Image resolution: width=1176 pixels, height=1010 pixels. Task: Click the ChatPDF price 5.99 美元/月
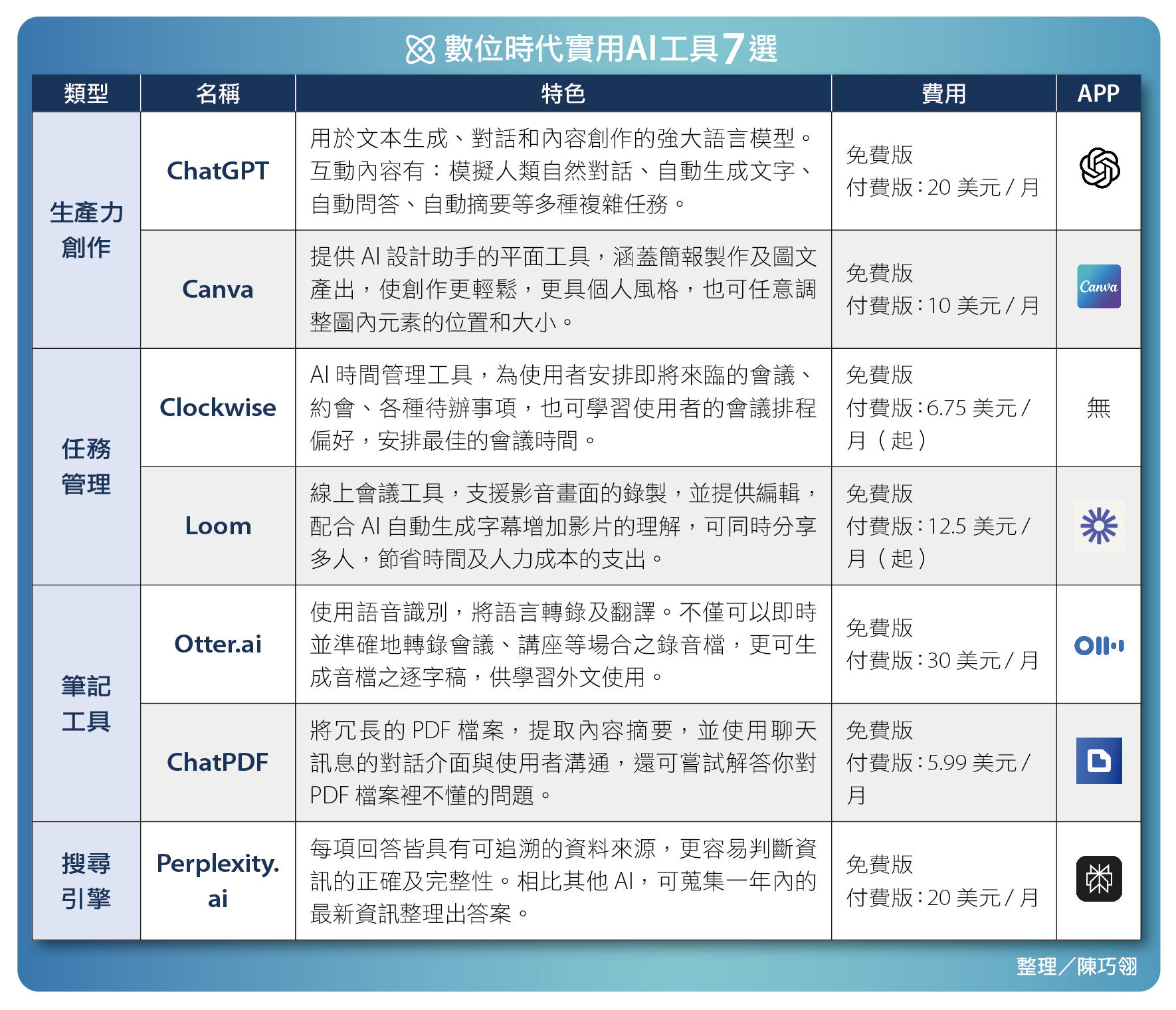tap(939, 779)
